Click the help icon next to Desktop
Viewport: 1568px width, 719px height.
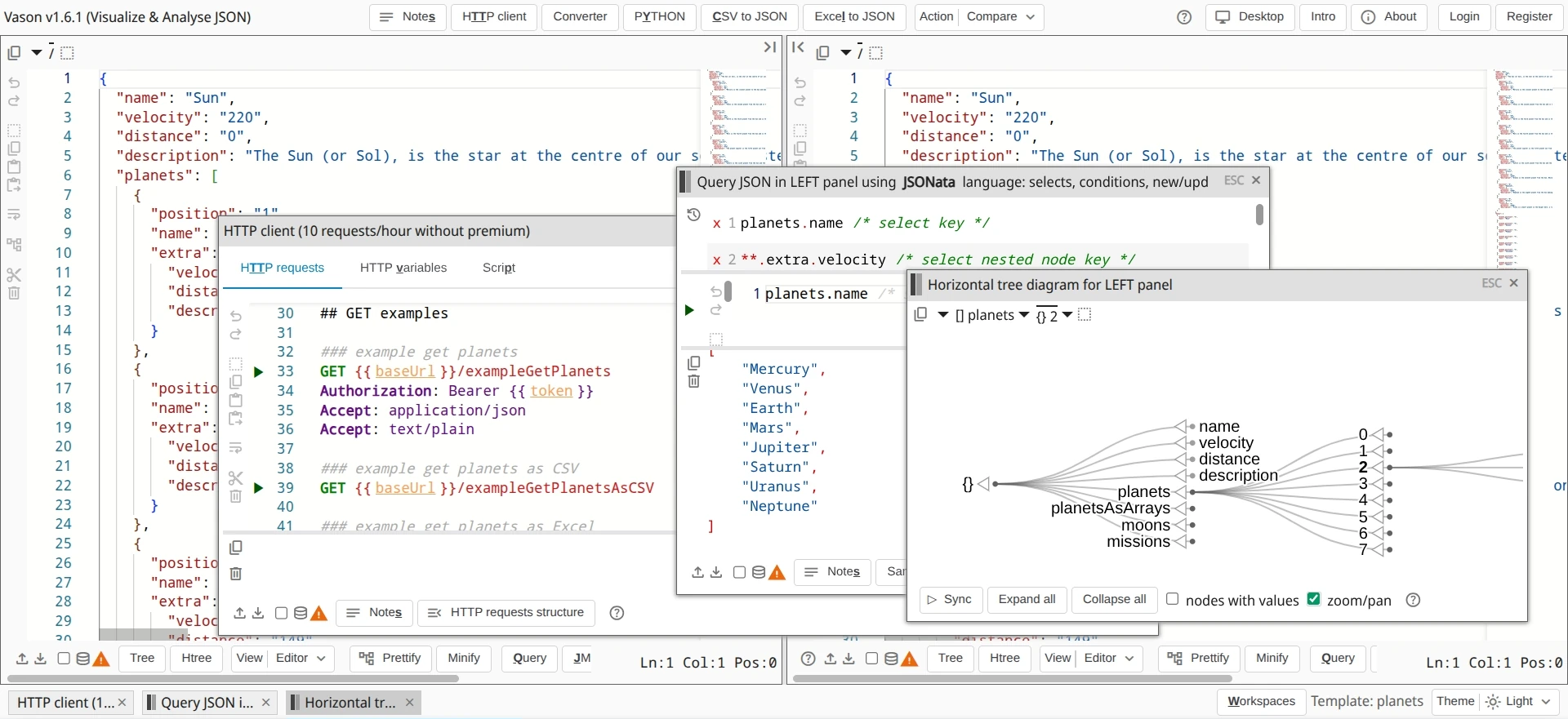click(x=1183, y=17)
